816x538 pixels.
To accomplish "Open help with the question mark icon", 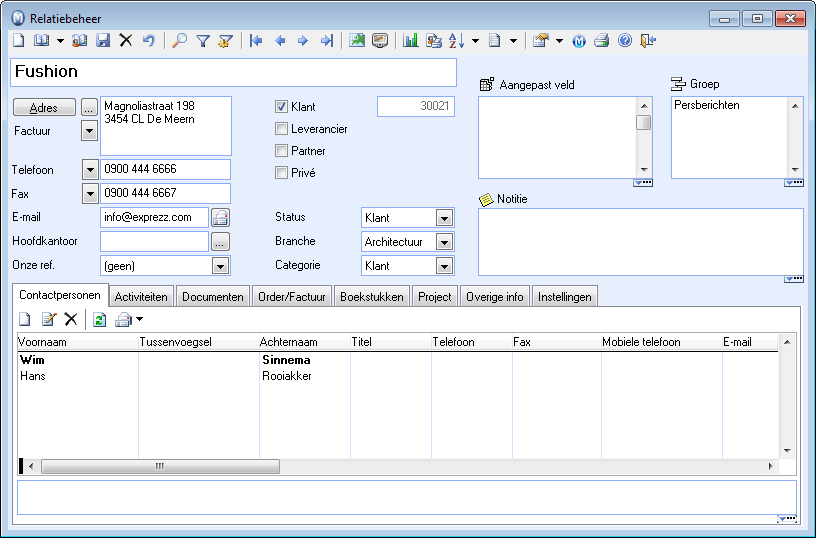I will pyautogui.click(x=625, y=41).
